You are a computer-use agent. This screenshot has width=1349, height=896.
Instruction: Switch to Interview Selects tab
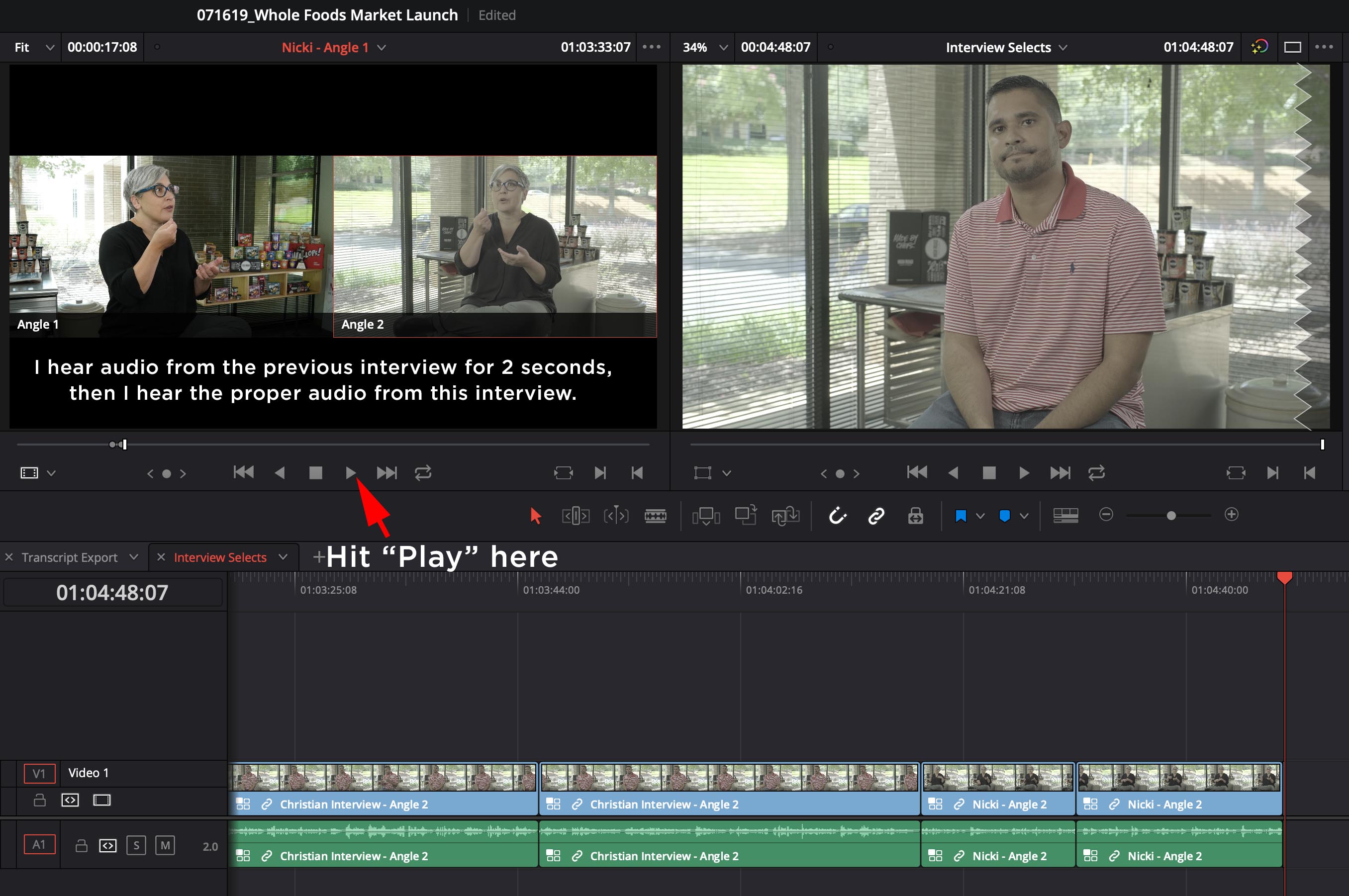coord(220,557)
